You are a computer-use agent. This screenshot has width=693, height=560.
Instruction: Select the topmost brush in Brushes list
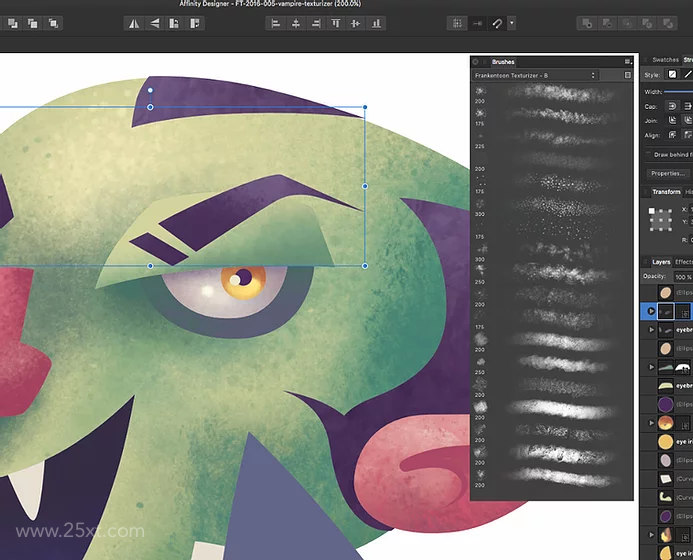point(552,94)
